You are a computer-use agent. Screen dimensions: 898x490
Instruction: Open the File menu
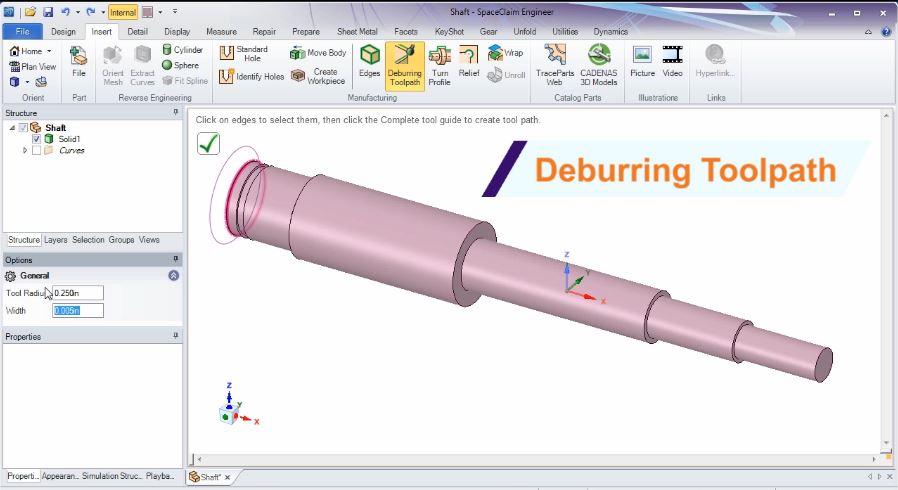click(22, 31)
